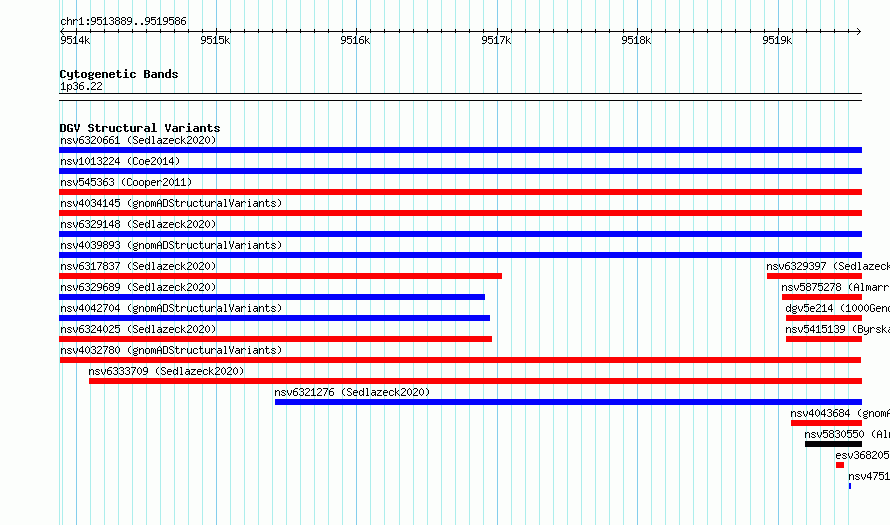This screenshot has width=890, height=525.
Task: Select the blue bar for nsv6320661
Action: coord(460,150)
